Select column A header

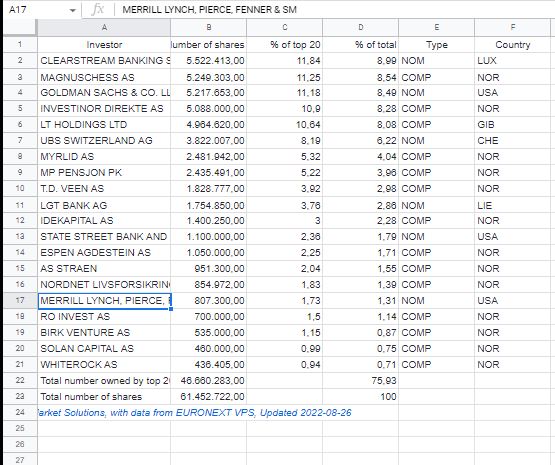(x=104, y=27)
